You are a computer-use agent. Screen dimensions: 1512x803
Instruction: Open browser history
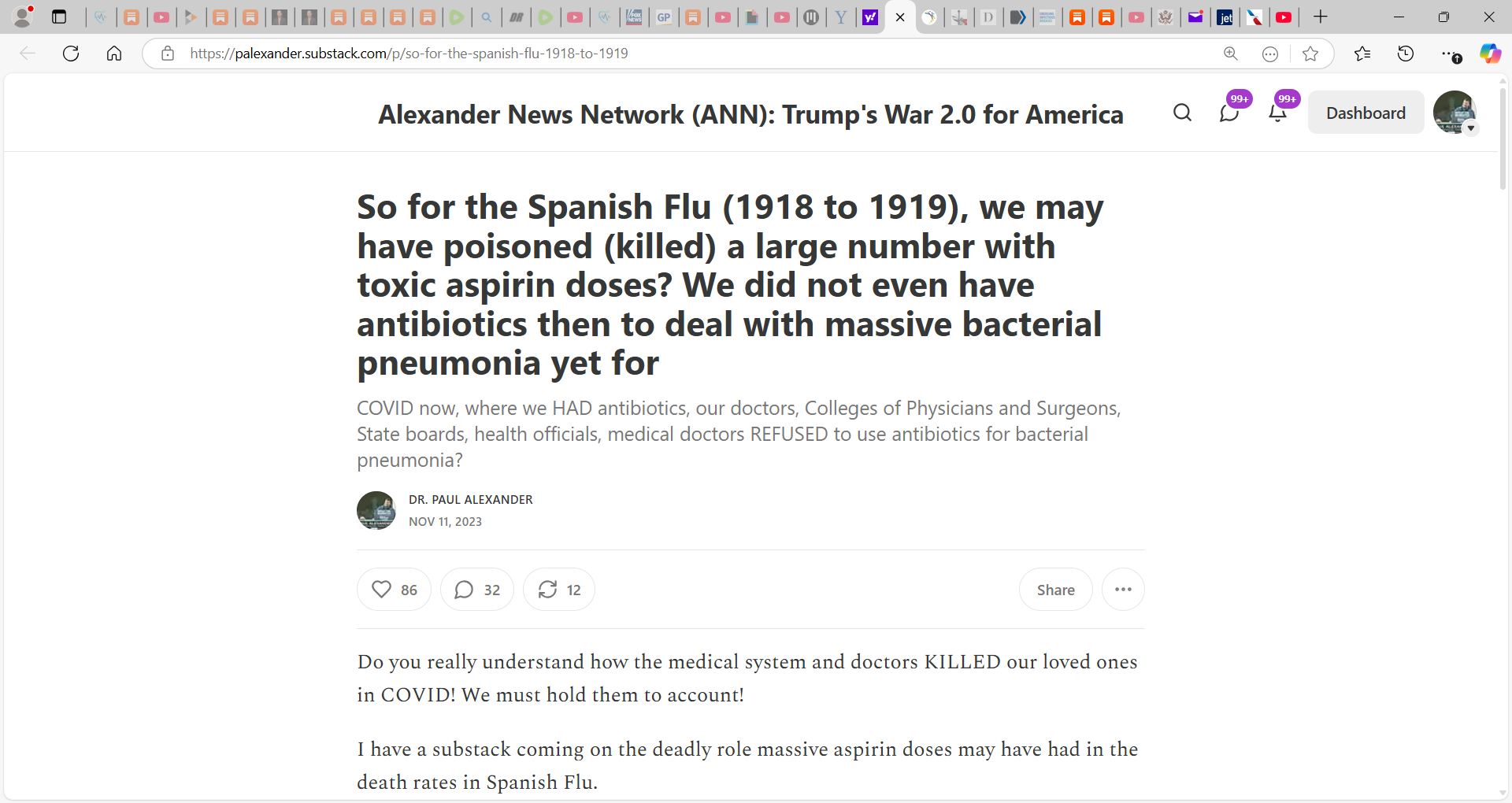click(1406, 54)
